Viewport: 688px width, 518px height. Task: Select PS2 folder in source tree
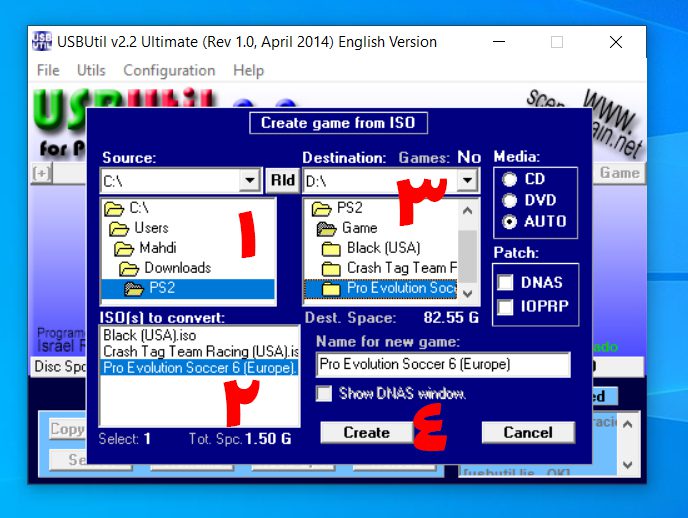point(188,289)
